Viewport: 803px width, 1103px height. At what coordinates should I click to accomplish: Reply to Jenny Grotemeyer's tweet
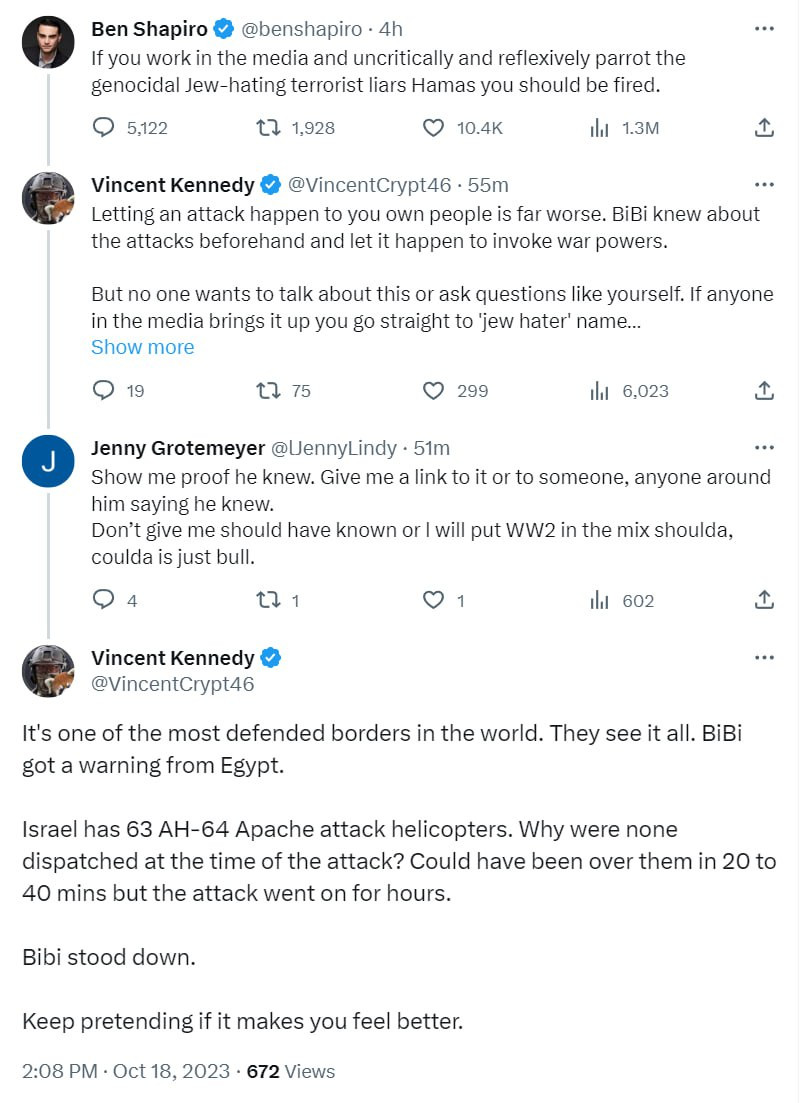click(x=104, y=600)
